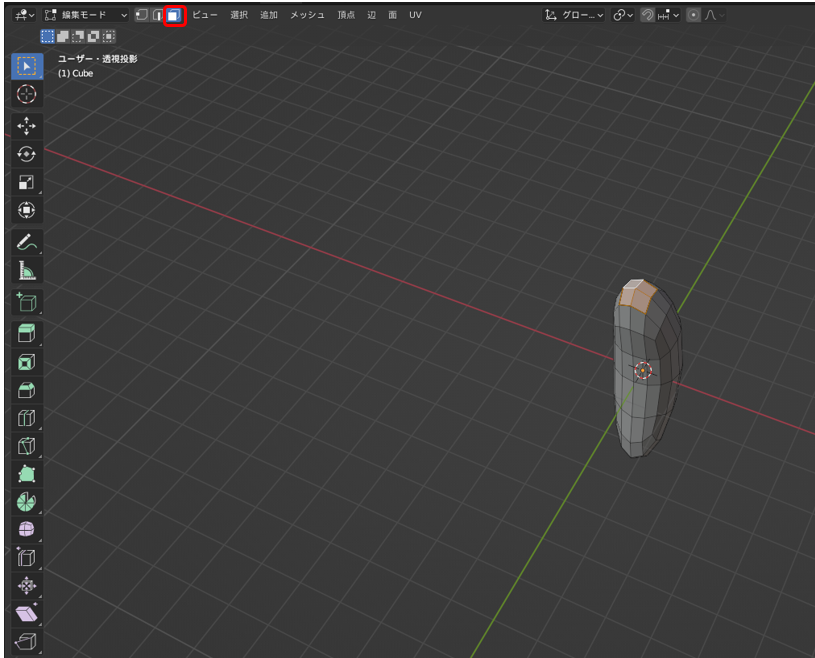Select the 3D Cursor tool

click(x=27, y=94)
